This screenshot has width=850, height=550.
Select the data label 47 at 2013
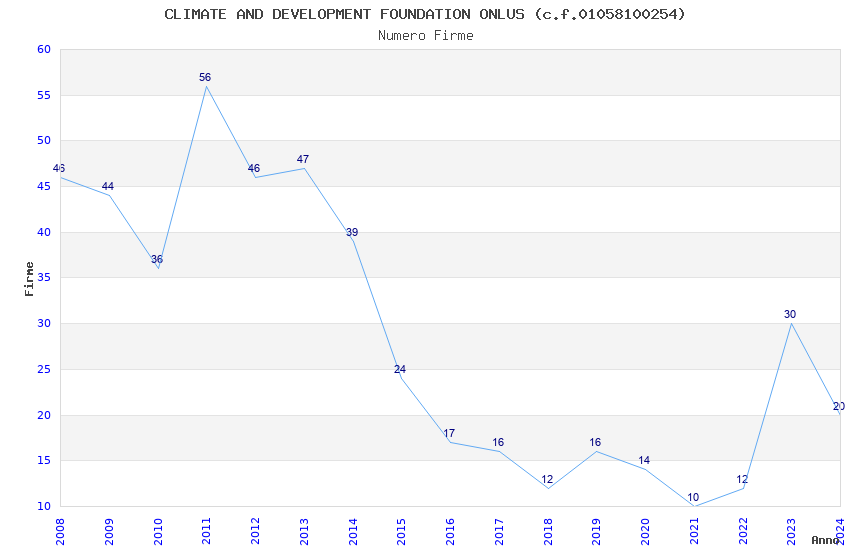coord(303,159)
